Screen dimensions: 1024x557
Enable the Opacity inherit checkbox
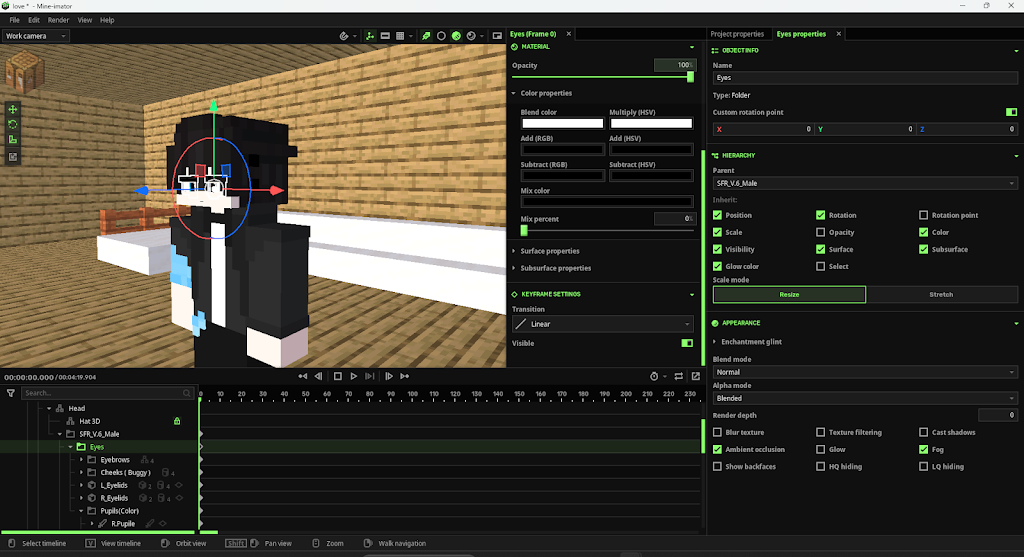820,232
